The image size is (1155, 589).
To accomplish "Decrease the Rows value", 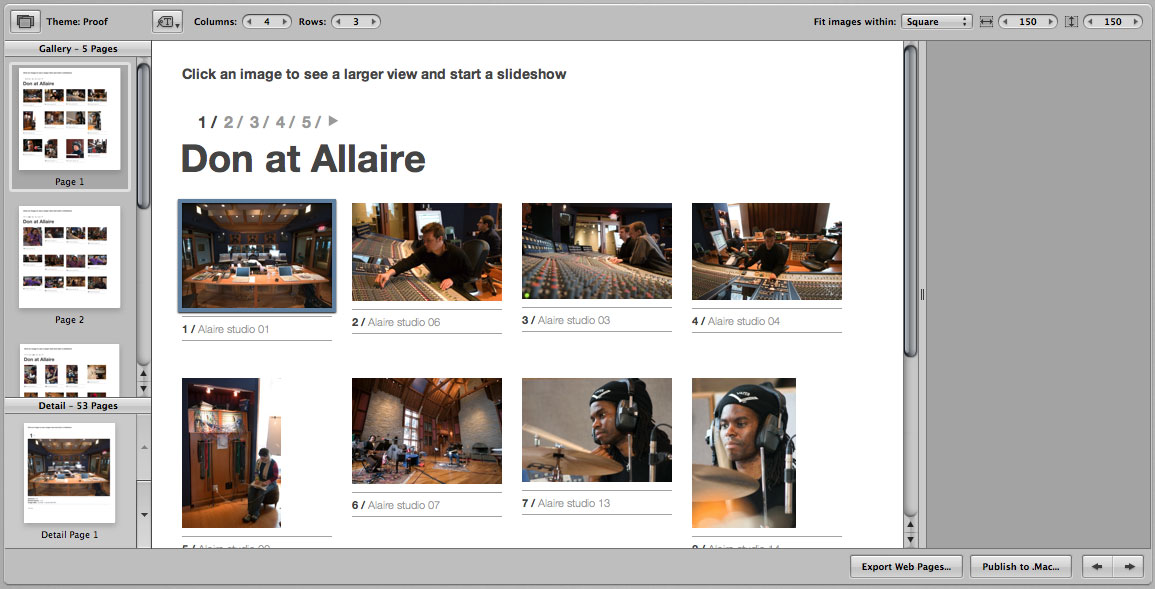I will [x=339, y=21].
